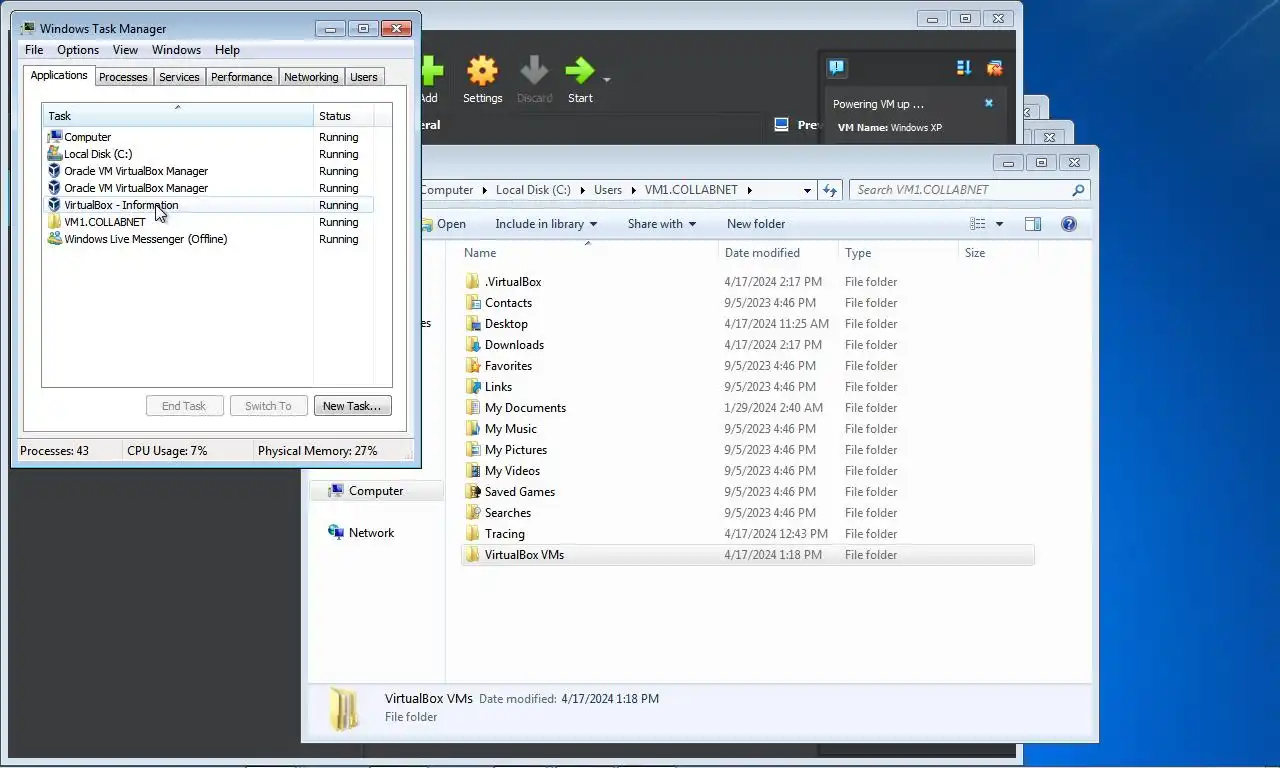This screenshot has width=1280, height=768.
Task: Select the Desktop folder icon
Action: (473, 324)
